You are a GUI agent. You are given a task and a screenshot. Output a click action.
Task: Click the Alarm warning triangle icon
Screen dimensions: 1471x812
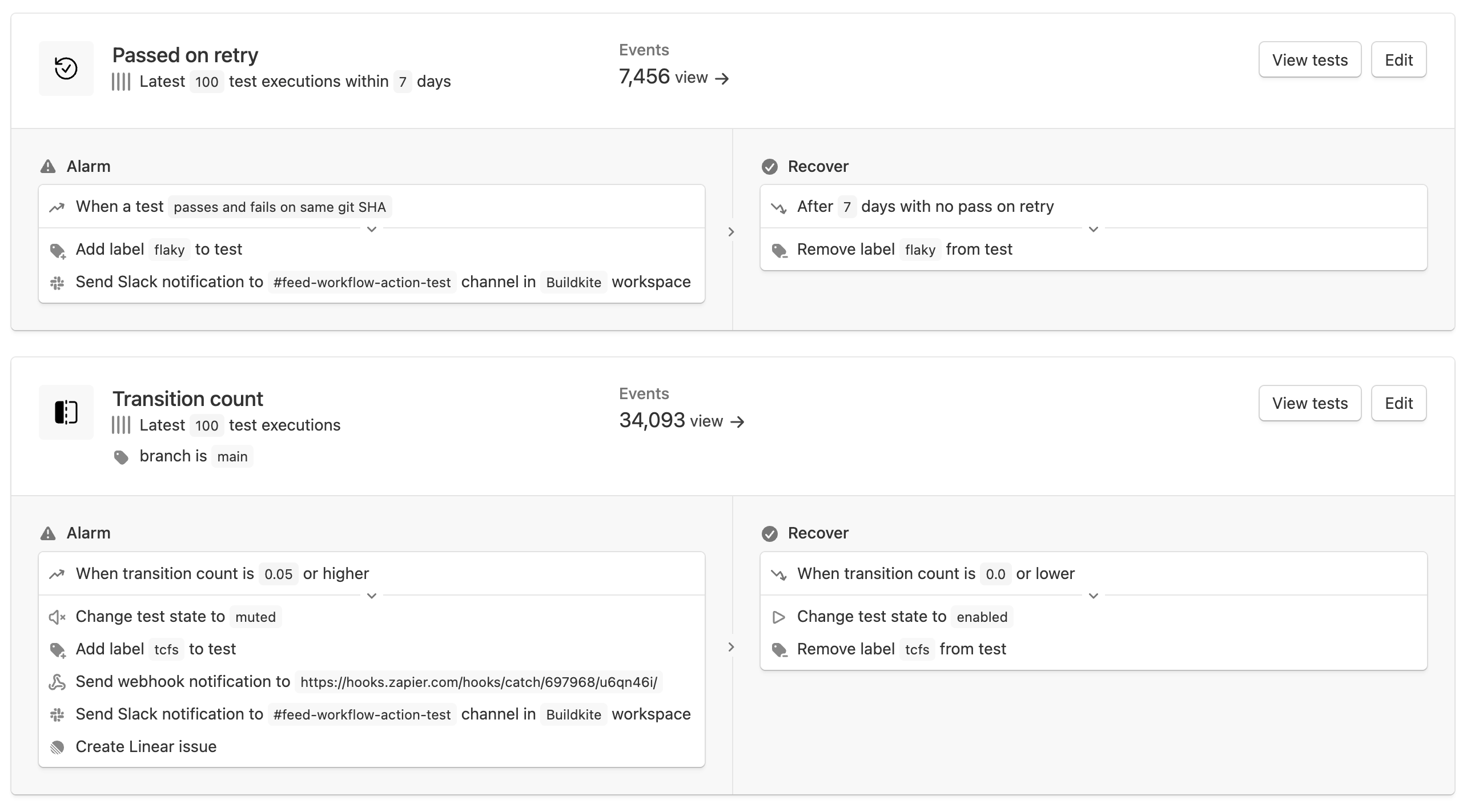click(x=49, y=166)
